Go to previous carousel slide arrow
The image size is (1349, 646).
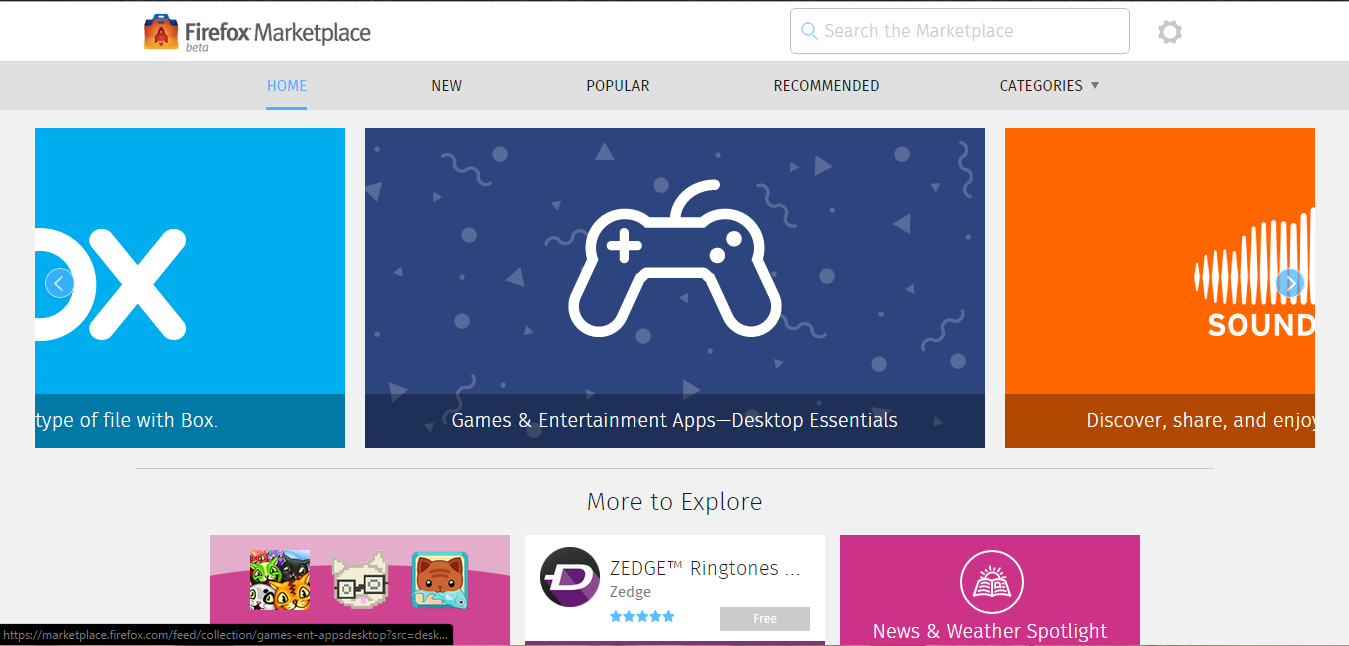59,284
